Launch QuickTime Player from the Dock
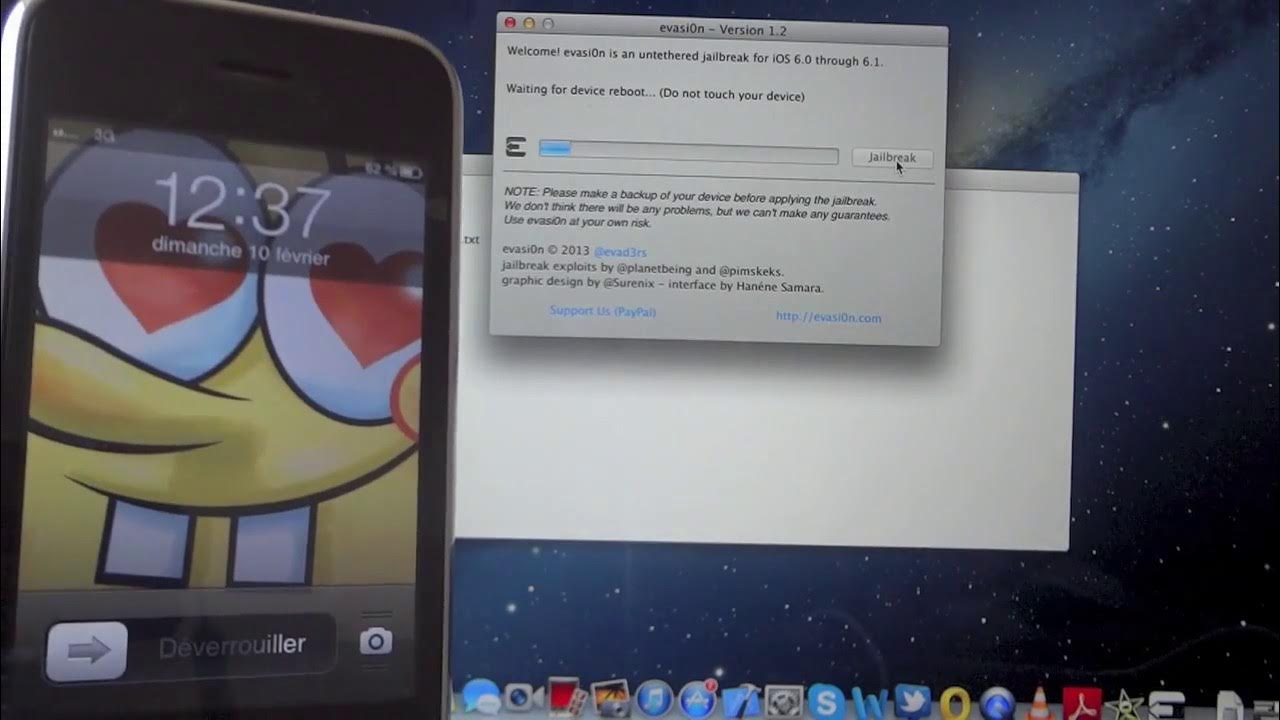 pyautogui.click(x=997, y=704)
